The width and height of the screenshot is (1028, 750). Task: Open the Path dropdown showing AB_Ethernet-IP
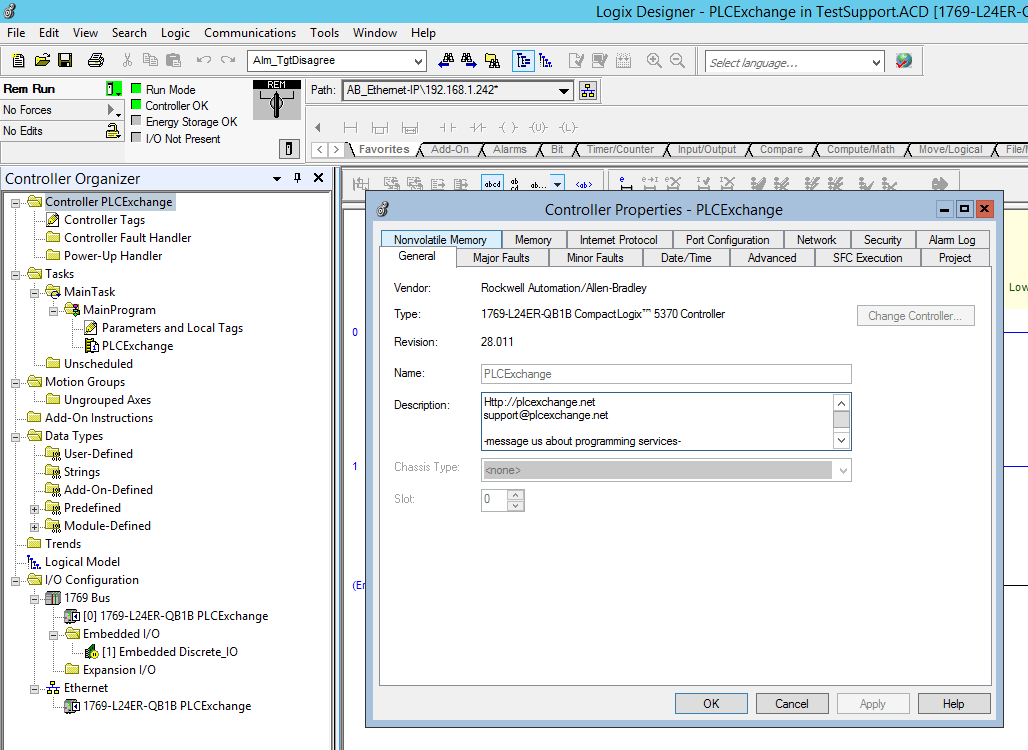[565, 90]
